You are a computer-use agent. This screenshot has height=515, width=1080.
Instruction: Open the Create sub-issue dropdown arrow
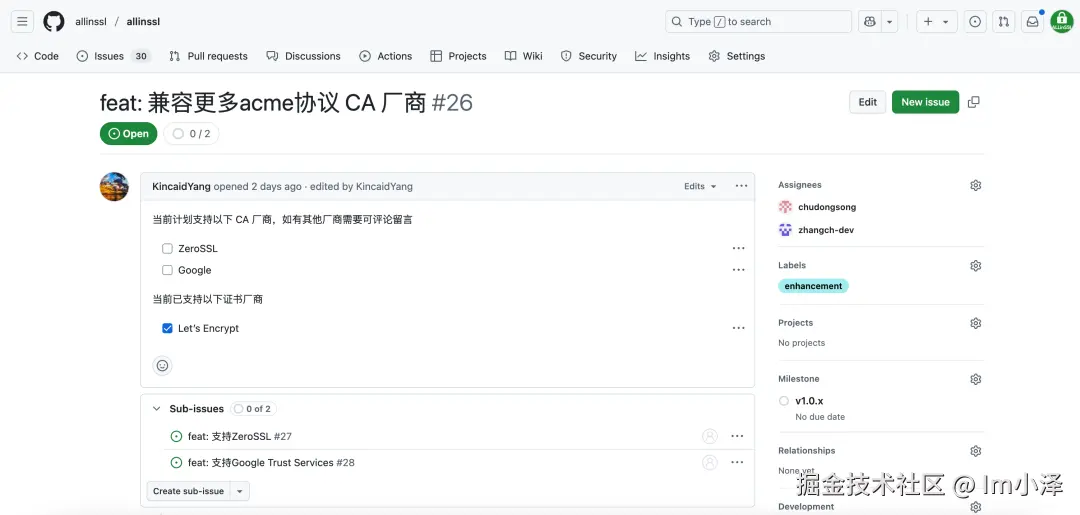coord(240,491)
